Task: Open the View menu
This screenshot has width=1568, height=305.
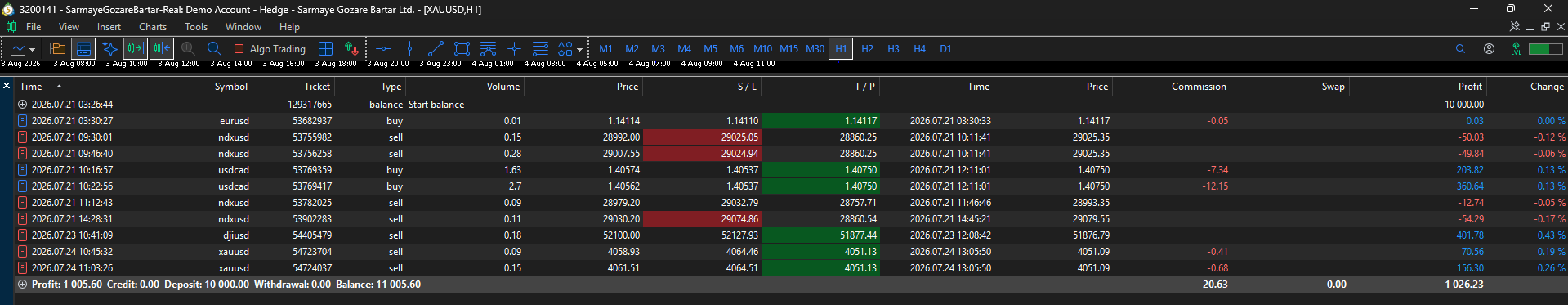Action: [x=69, y=27]
